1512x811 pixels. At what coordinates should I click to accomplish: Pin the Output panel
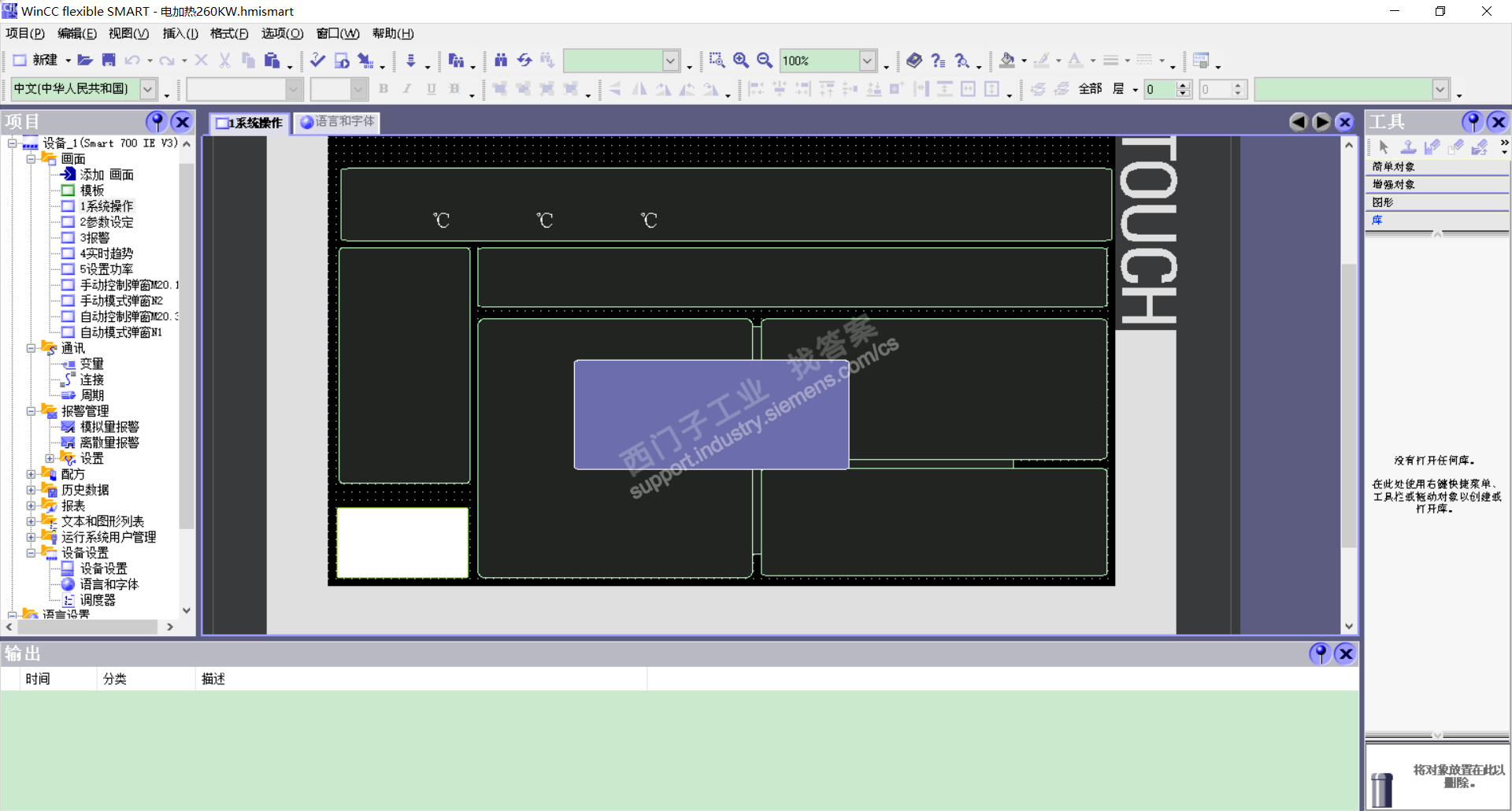[1320, 654]
